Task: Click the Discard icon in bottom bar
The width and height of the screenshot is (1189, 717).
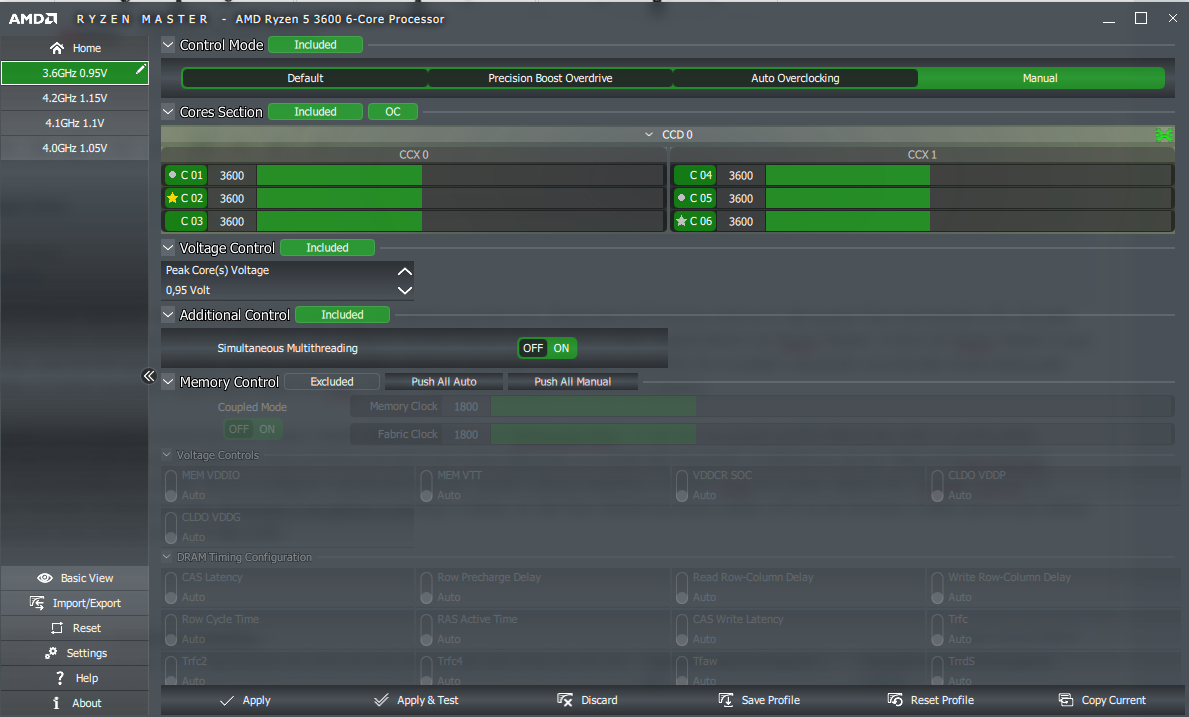Action: point(565,700)
